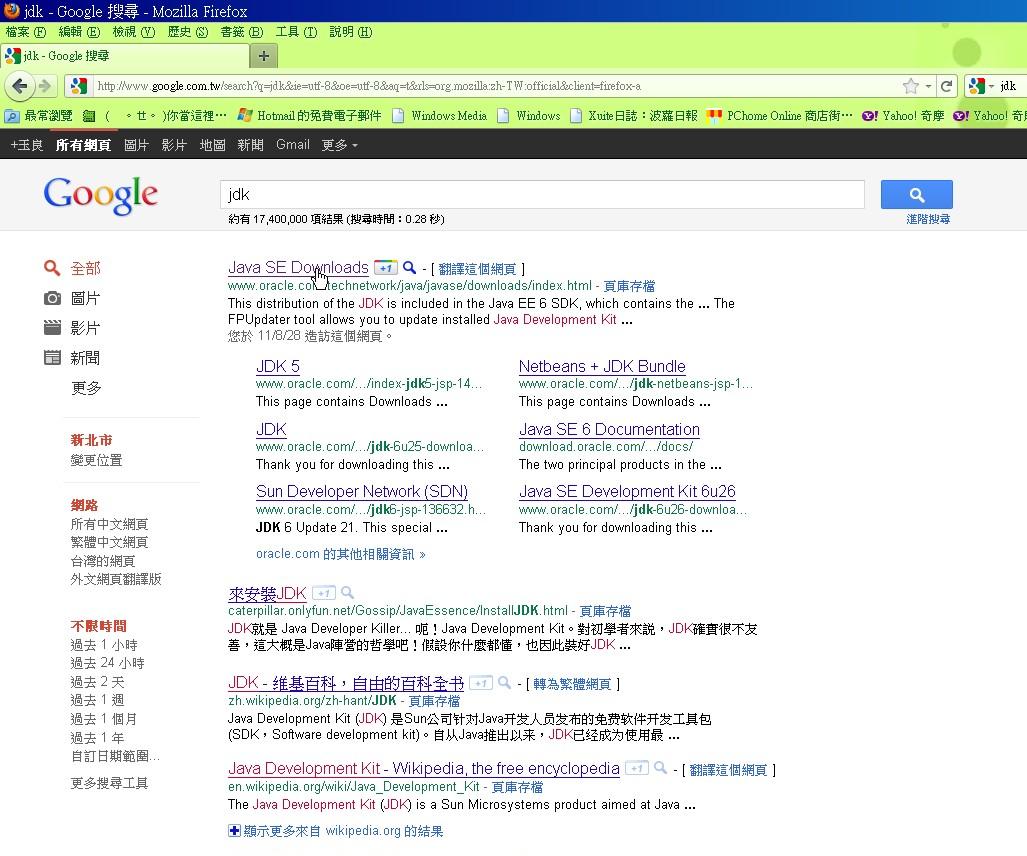Open the Java SE 6 Documentation sitelink
Screen dimensions: 1027x856
pyautogui.click(x=609, y=429)
